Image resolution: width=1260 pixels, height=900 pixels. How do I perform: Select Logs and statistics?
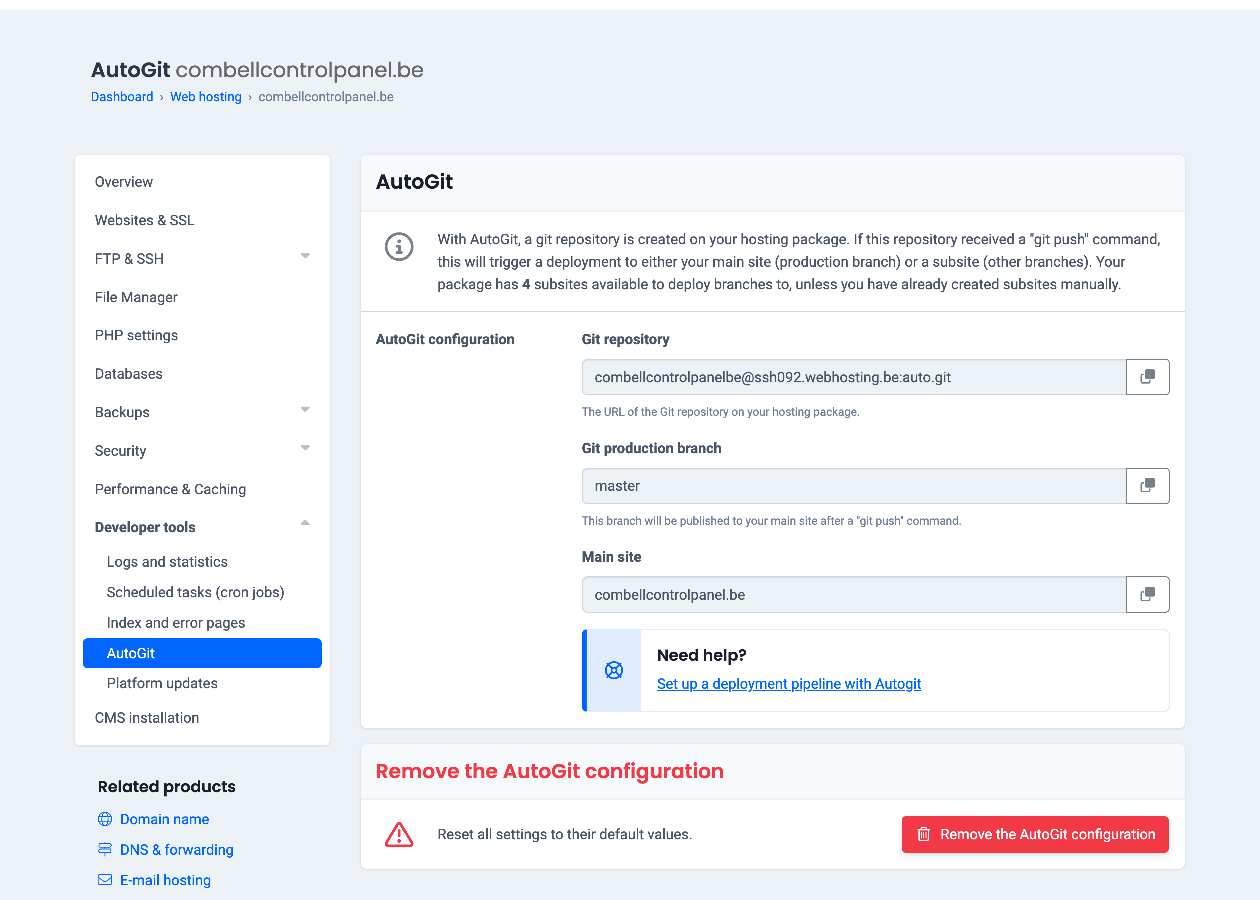(x=167, y=562)
